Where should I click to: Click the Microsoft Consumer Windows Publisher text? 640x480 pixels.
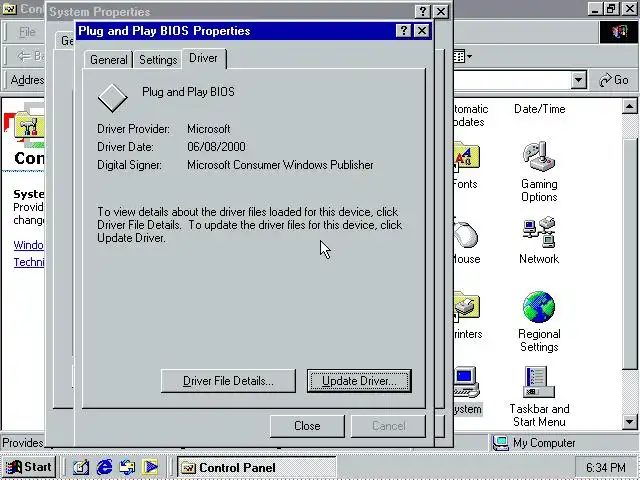[x=280, y=165]
